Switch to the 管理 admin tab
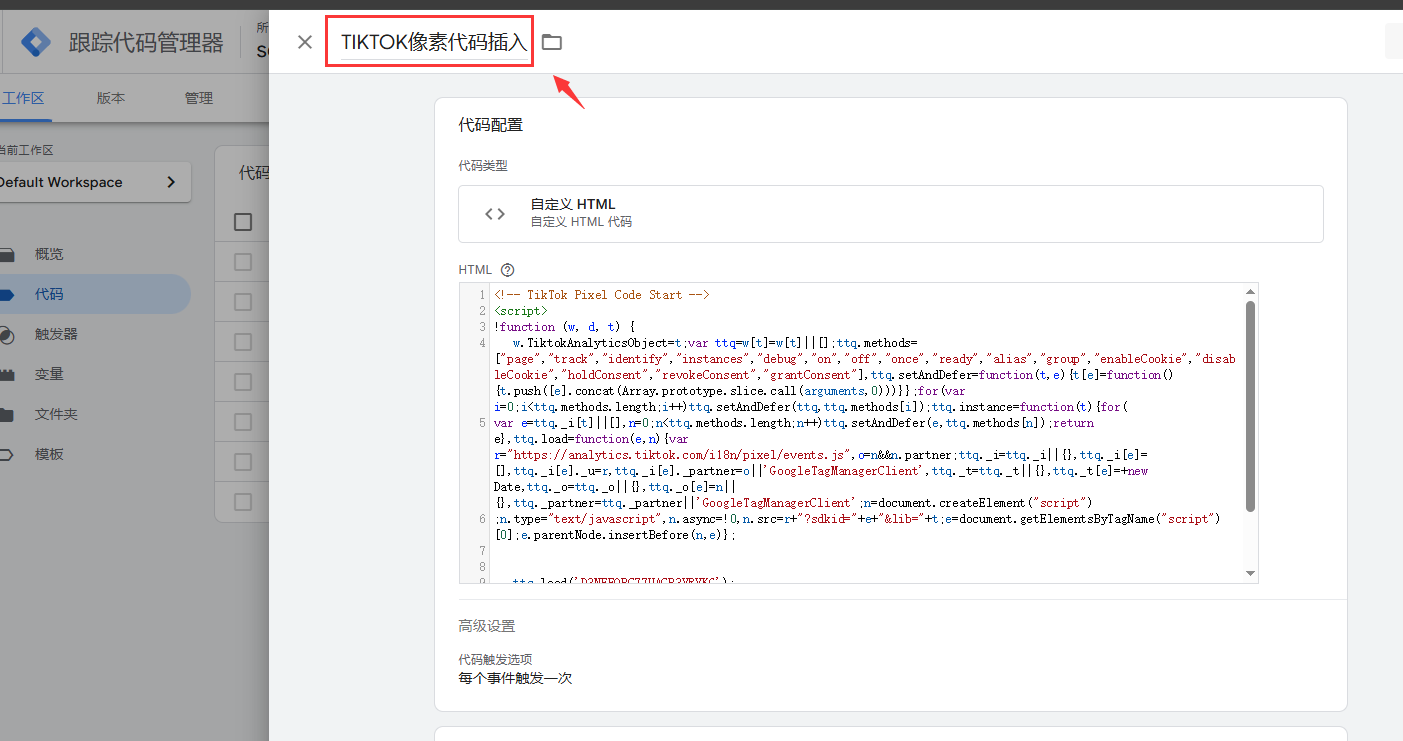1403x741 pixels. [x=198, y=98]
